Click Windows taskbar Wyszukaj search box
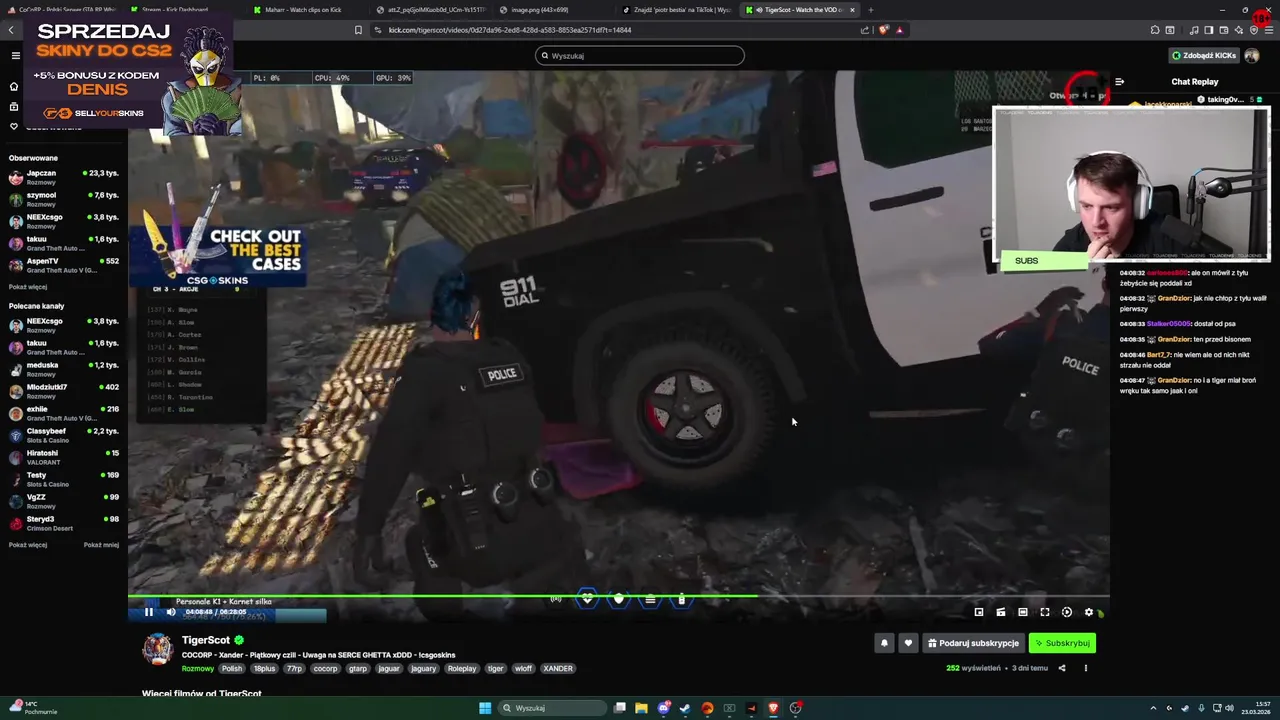The image size is (1280, 720). [x=553, y=708]
